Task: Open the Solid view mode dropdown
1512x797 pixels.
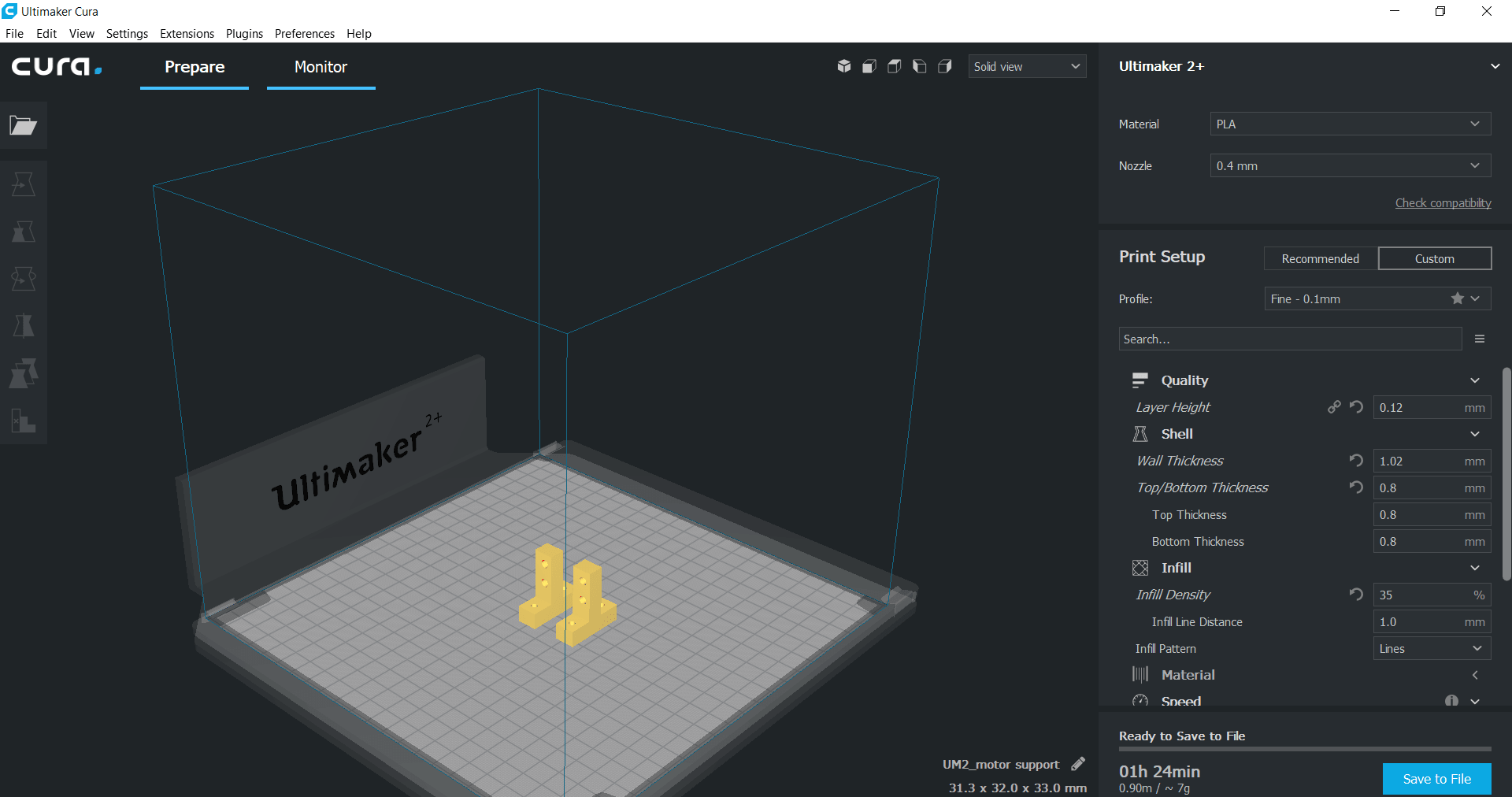Action: coord(1027,66)
